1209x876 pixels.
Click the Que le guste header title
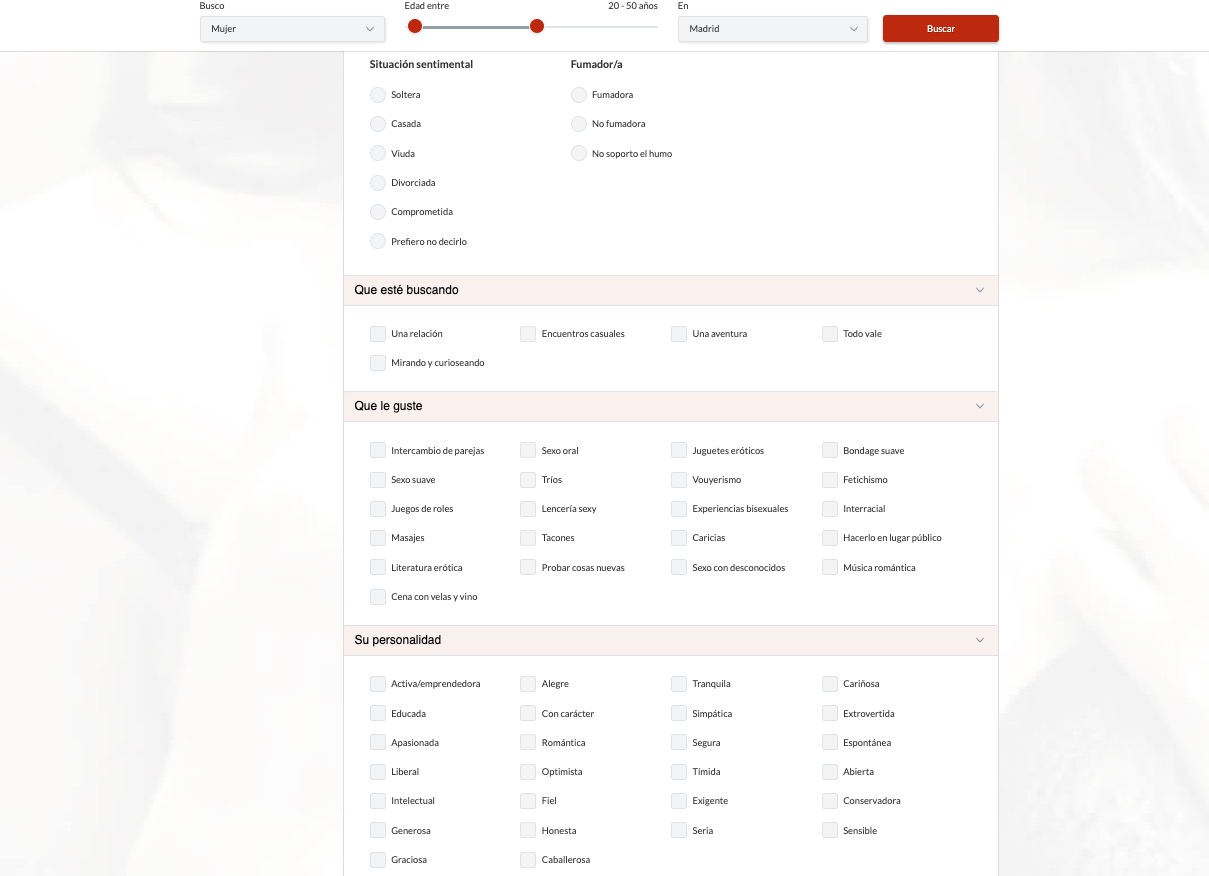pyautogui.click(x=388, y=406)
